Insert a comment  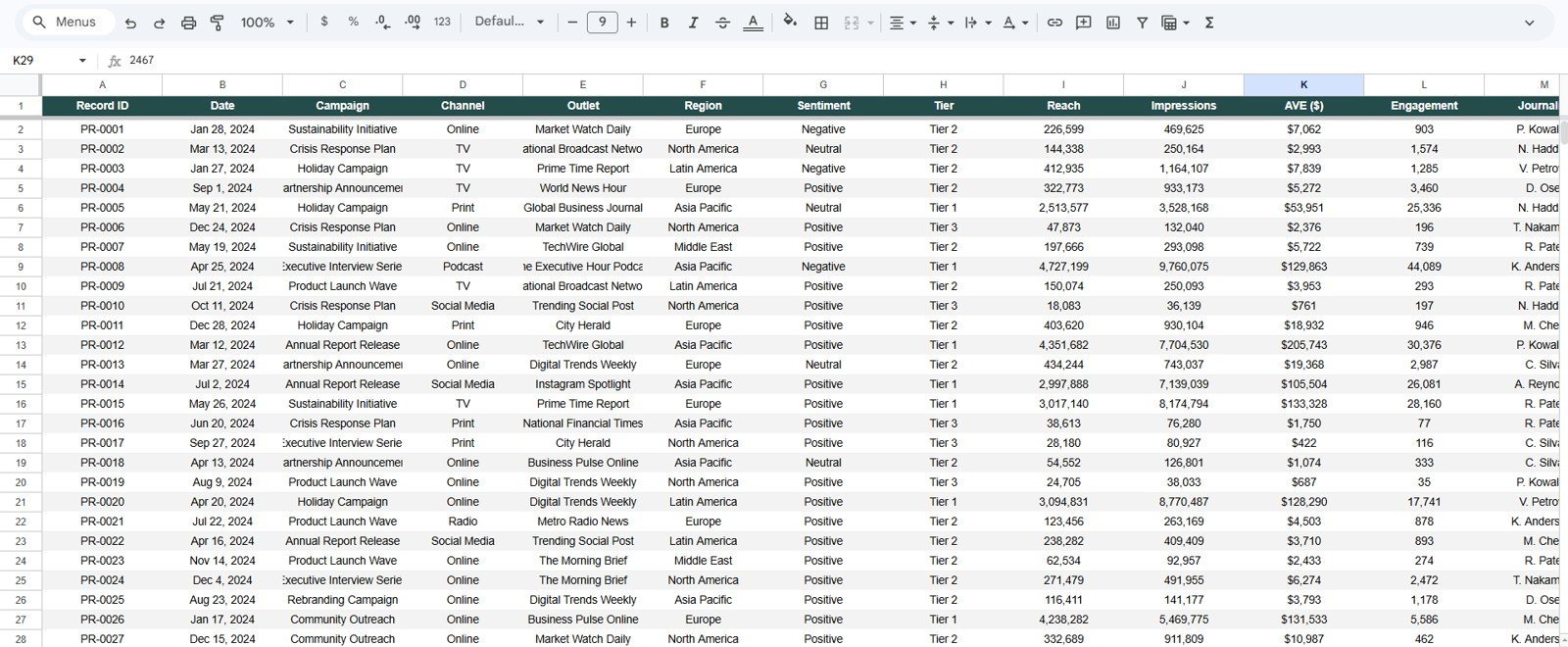coord(1084,23)
